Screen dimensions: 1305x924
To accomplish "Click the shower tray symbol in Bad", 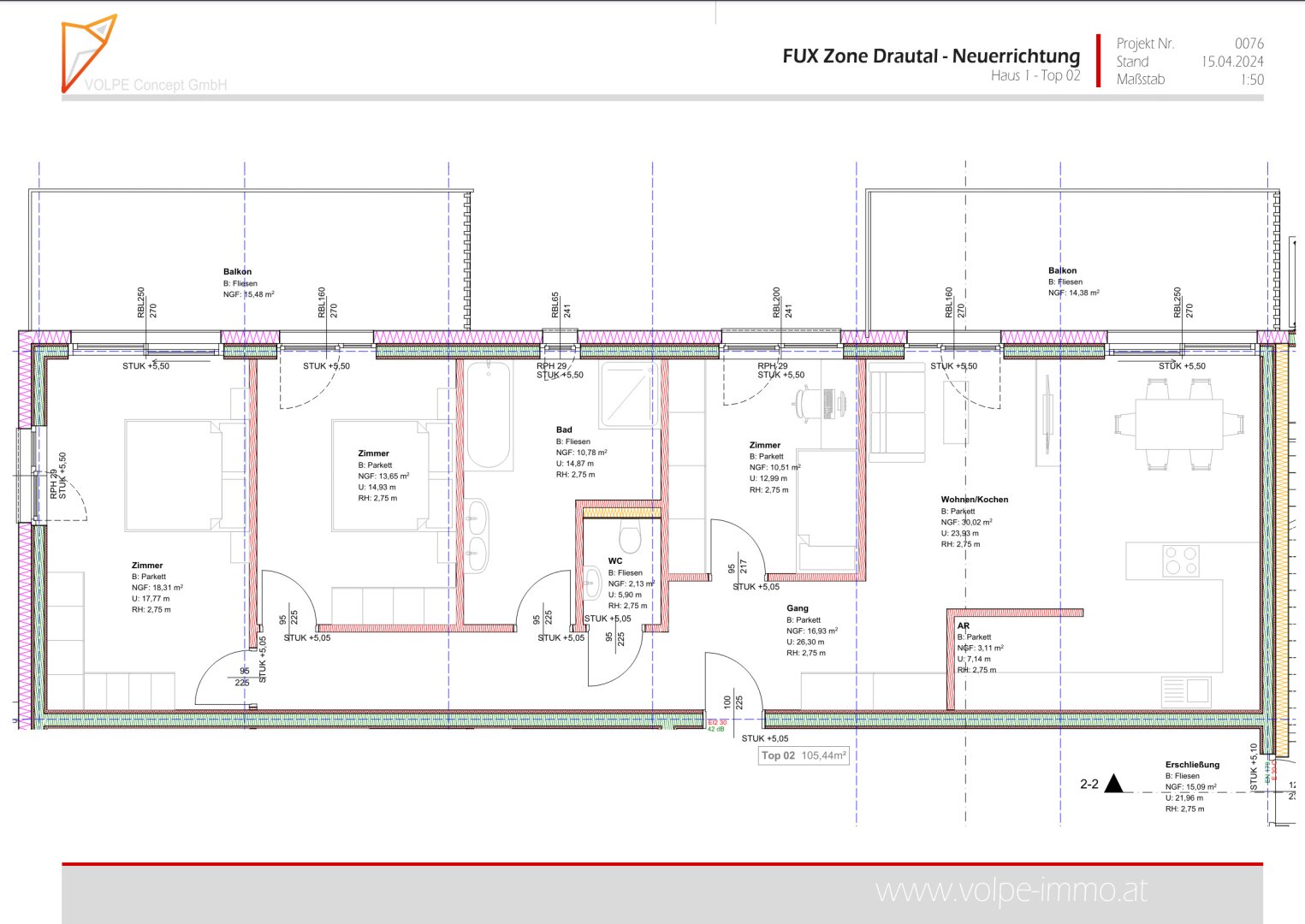I will click(629, 394).
